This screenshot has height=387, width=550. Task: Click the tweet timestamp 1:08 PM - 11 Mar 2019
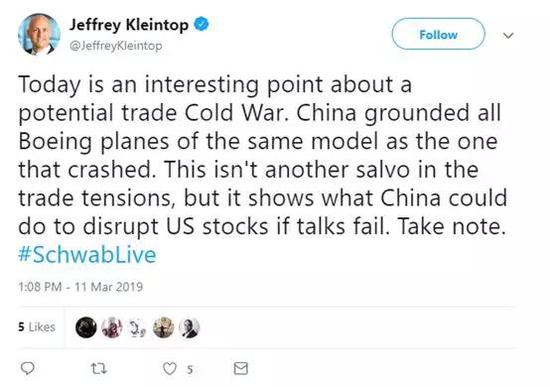80,287
